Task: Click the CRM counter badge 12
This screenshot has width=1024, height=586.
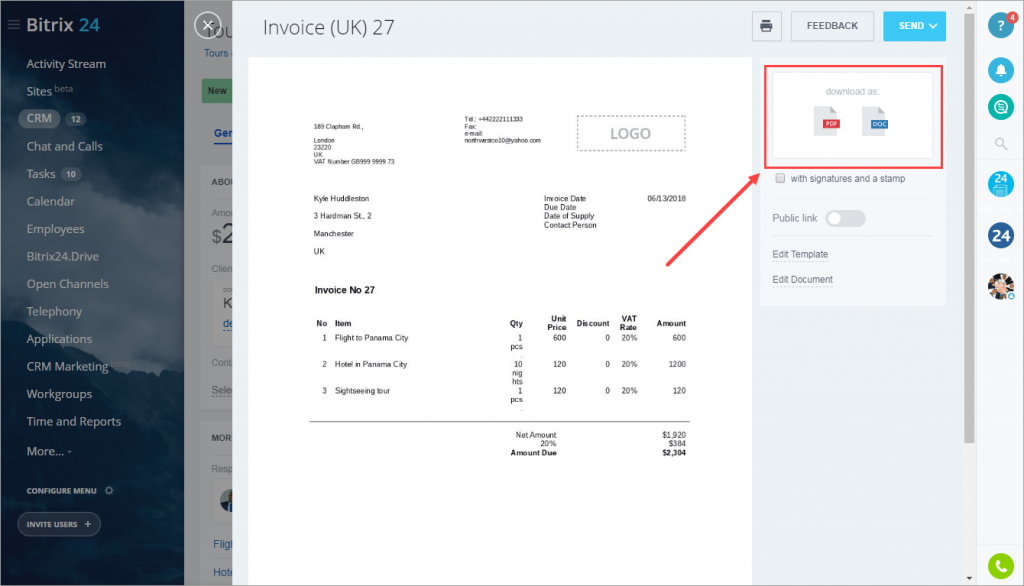Action: (76, 119)
